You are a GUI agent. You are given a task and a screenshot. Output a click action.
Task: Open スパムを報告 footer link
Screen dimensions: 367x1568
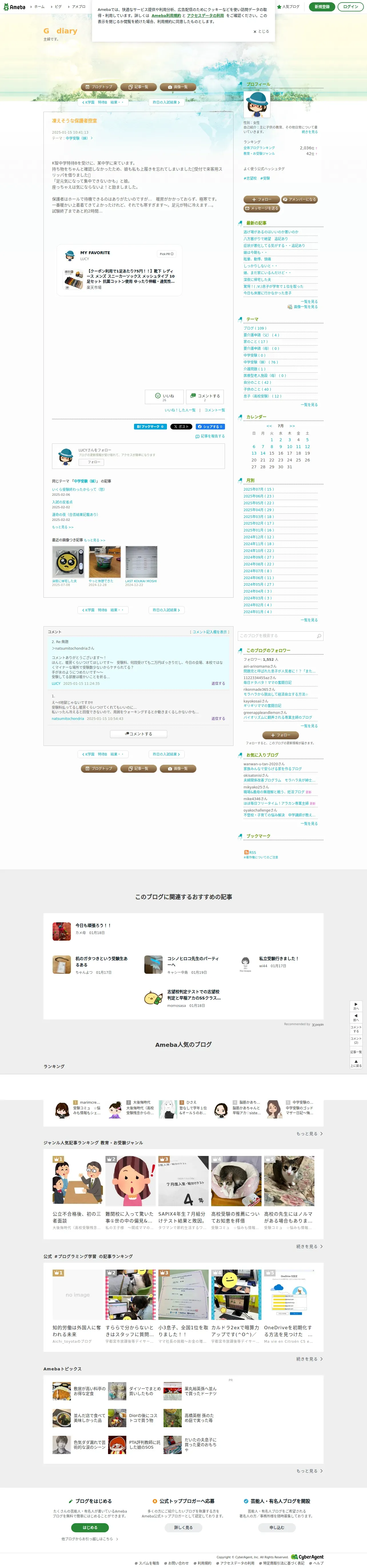click(x=147, y=1563)
